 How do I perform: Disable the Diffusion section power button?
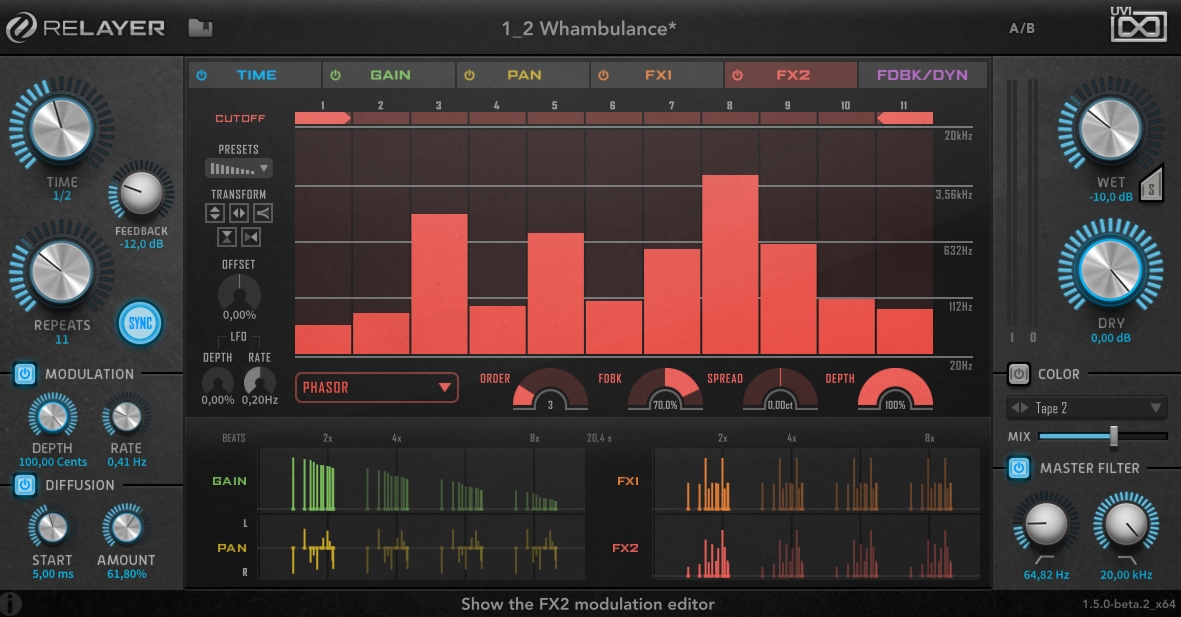point(25,485)
